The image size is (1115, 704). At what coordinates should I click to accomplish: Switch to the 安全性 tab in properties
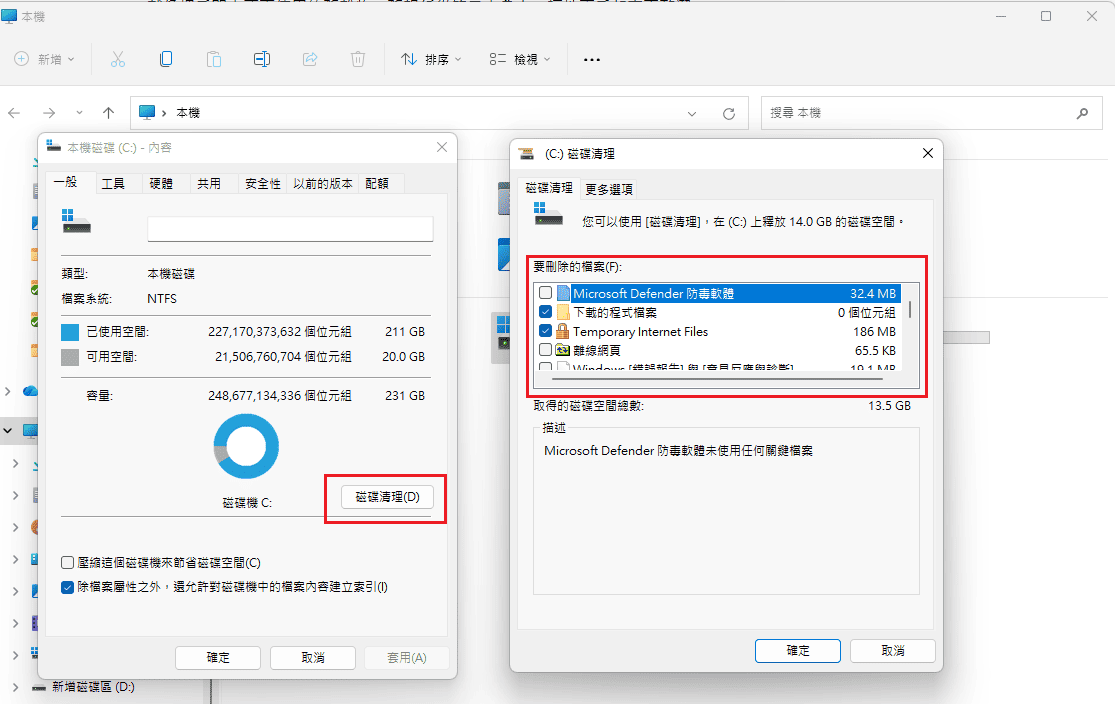tap(262, 183)
